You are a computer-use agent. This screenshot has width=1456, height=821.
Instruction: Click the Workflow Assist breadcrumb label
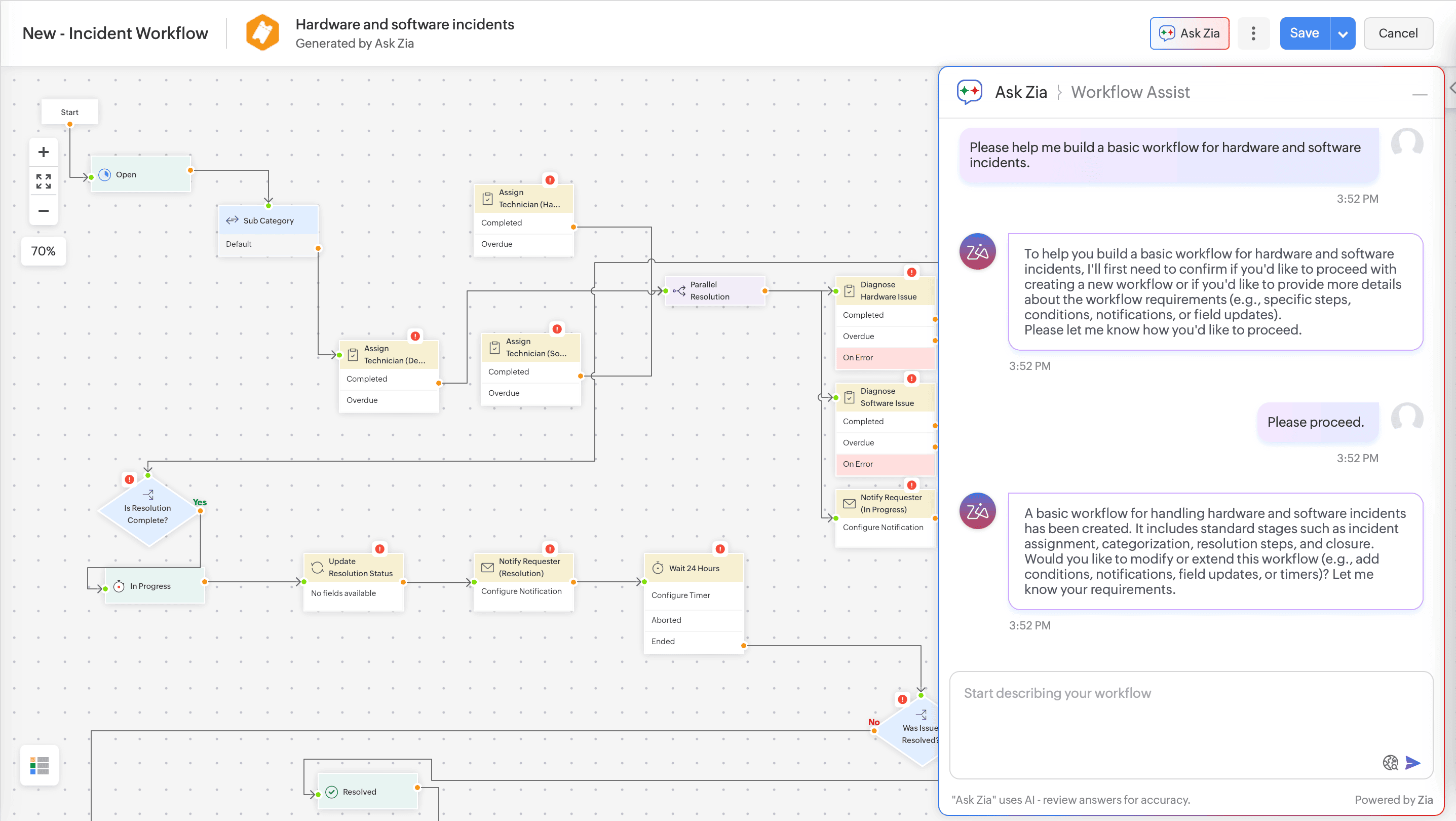tap(1130, 92)
